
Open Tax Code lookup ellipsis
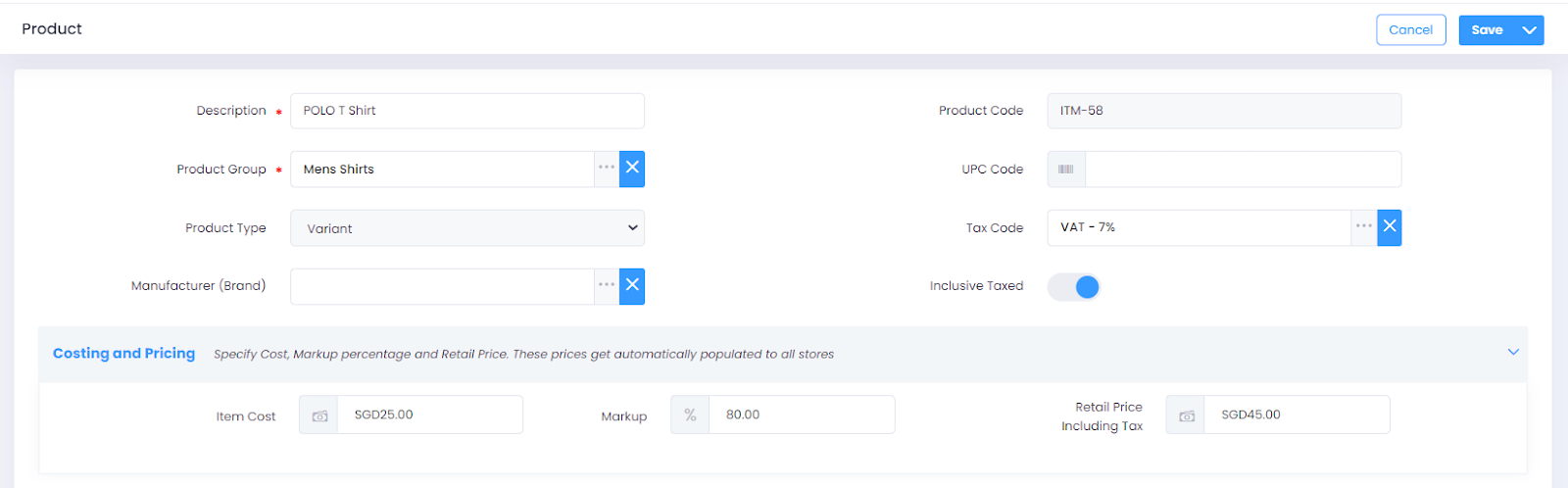point(1364,227)
